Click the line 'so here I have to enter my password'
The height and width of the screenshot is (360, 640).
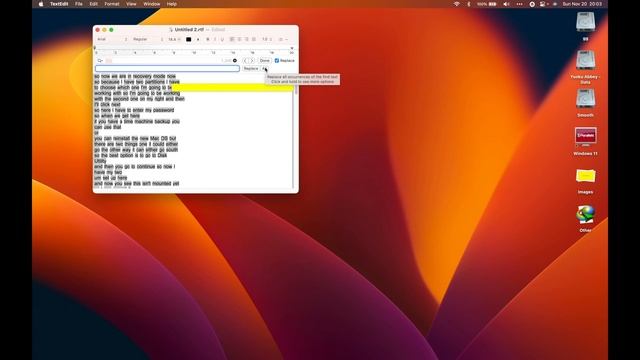[134, 110]
